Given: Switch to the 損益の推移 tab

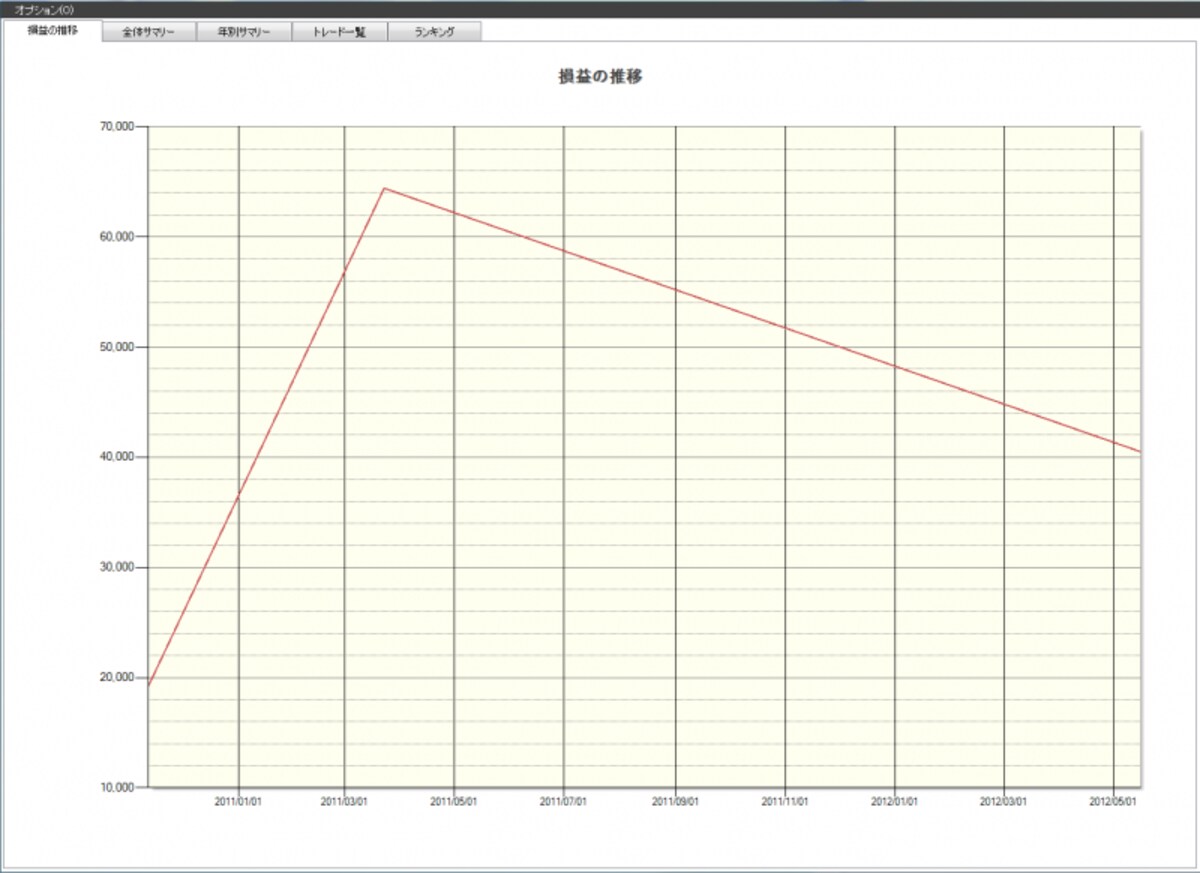Looking at the screenshot, I should point(52,30).
